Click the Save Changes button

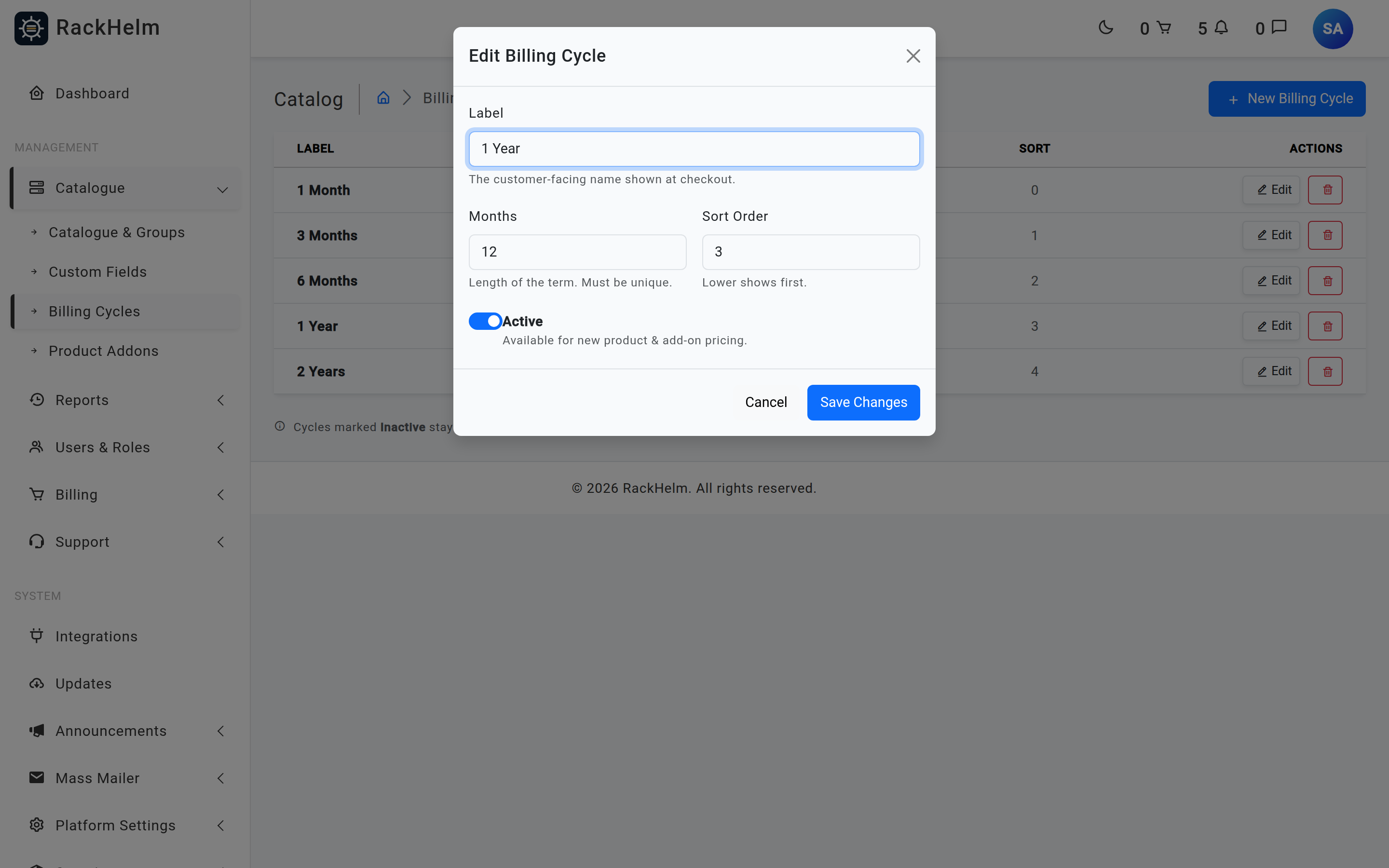863,403
